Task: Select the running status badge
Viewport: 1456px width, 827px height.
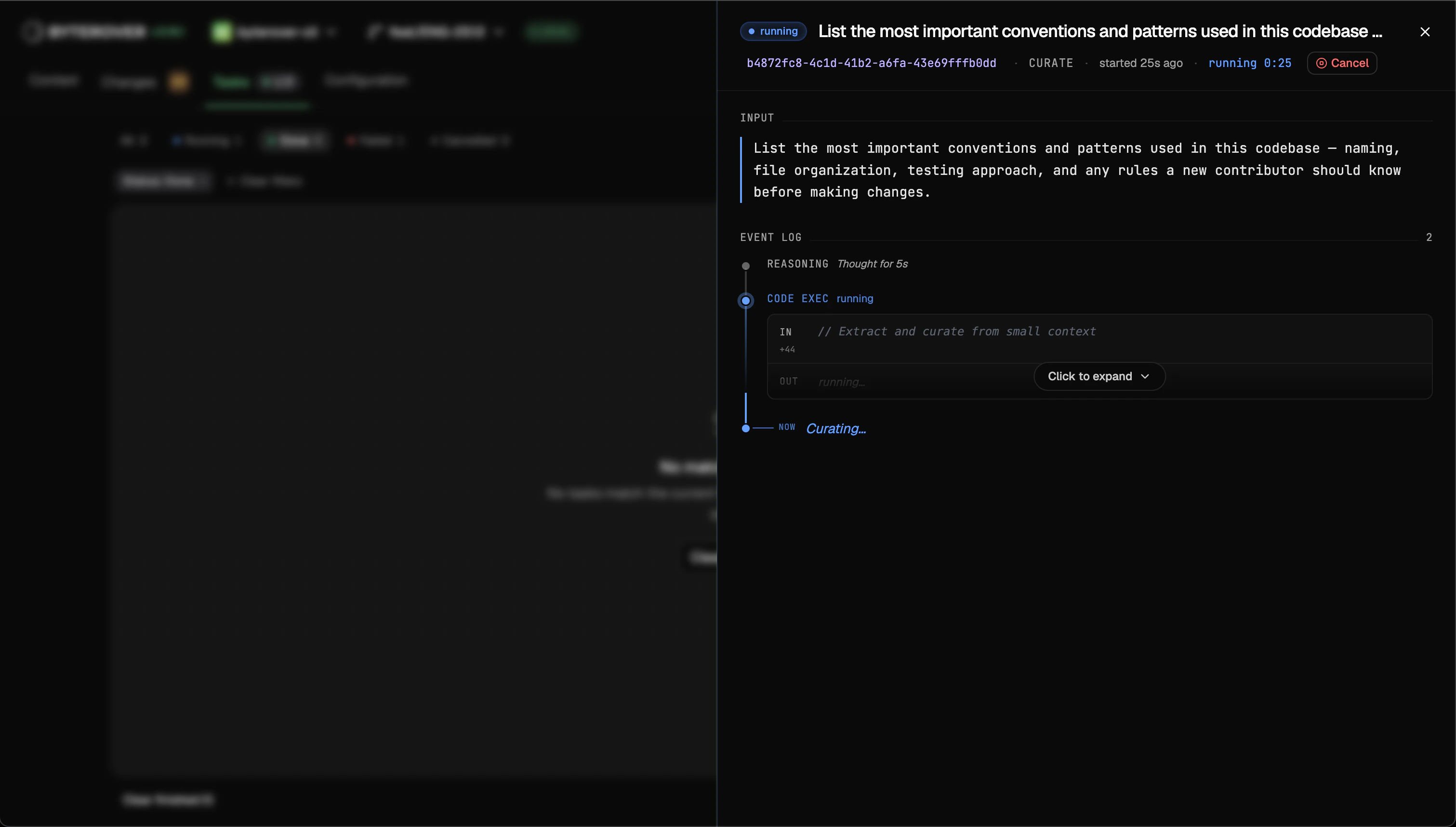Action: pos(773,31)
